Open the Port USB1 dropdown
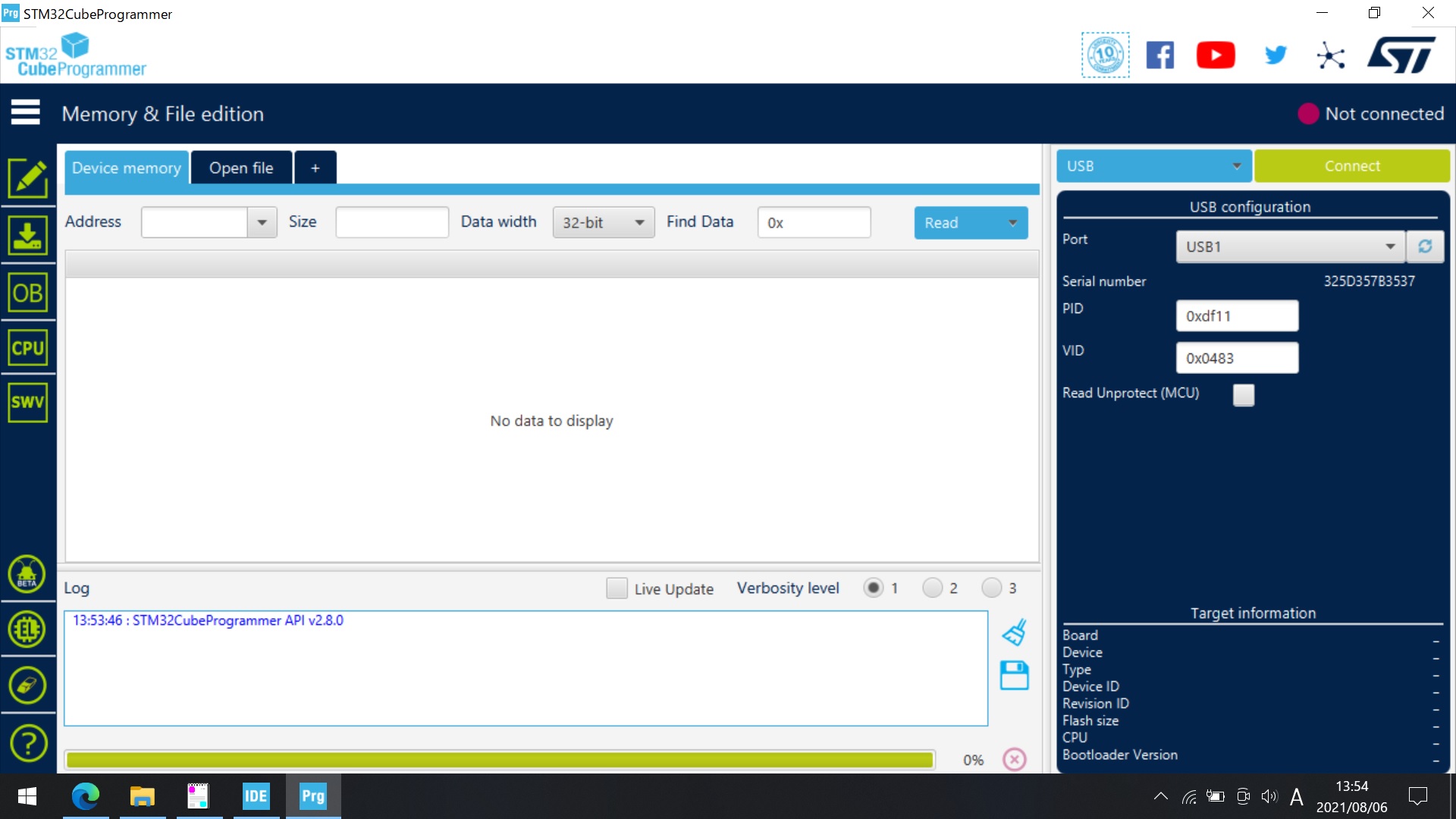 click(x=1290, y=246)
